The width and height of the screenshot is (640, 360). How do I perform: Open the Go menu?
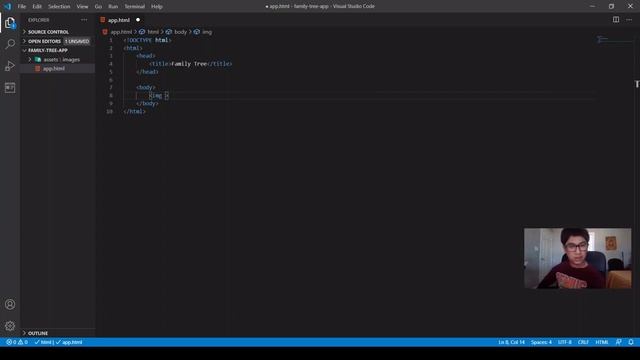click(98, 7)
